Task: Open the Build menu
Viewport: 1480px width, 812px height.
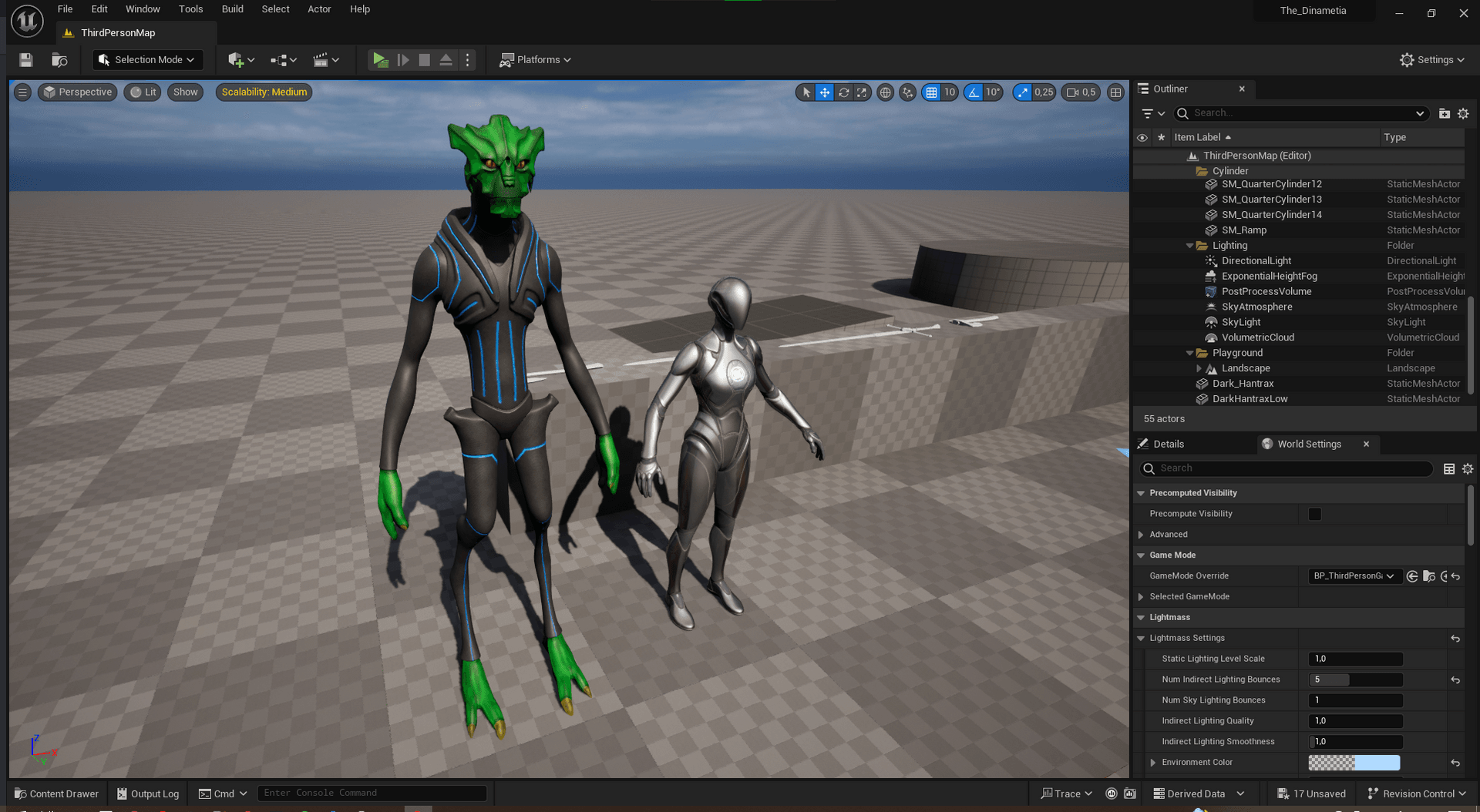Action: [232, 9]
